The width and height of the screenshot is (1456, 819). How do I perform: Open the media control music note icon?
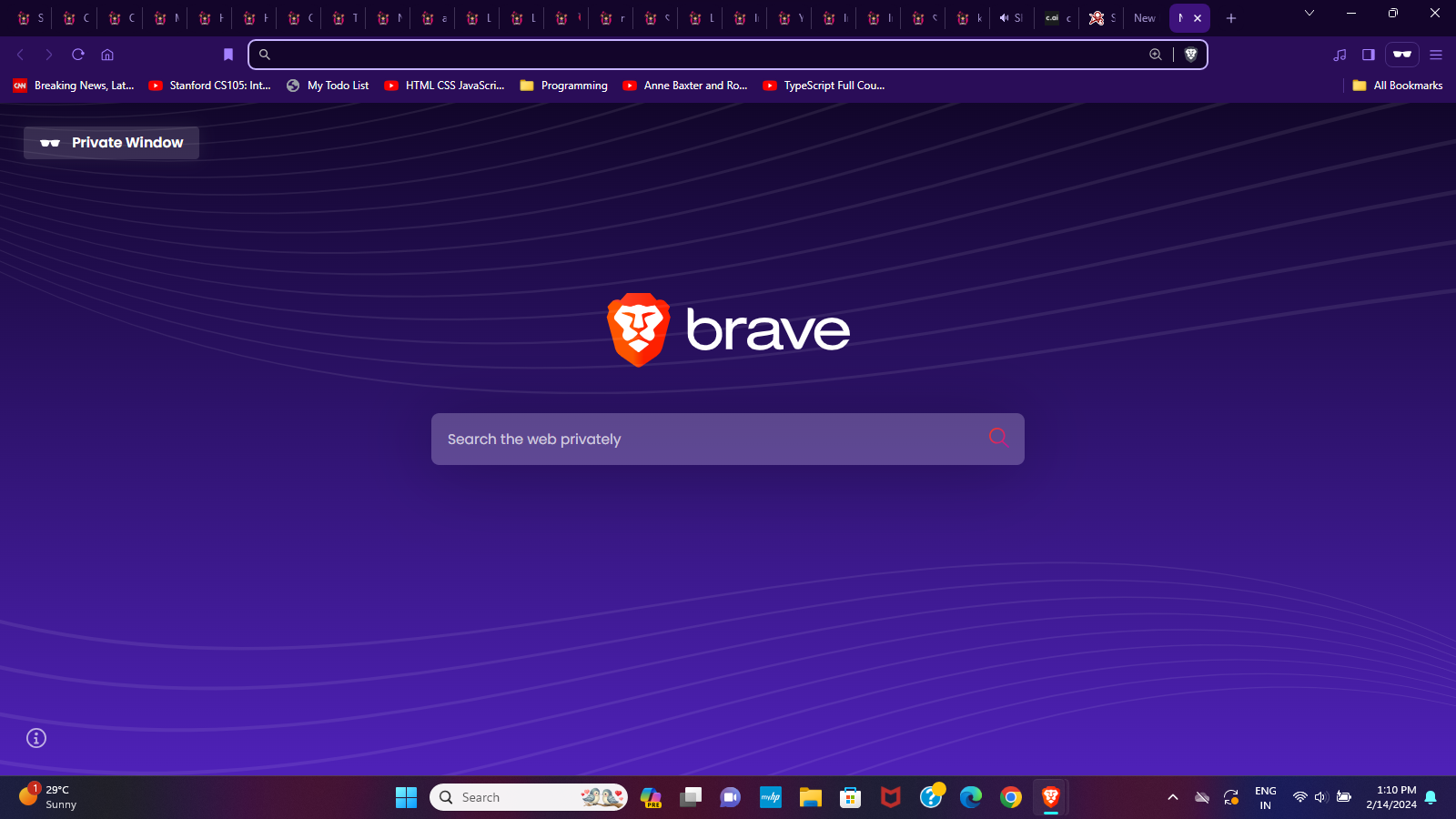coord(1340,55)
